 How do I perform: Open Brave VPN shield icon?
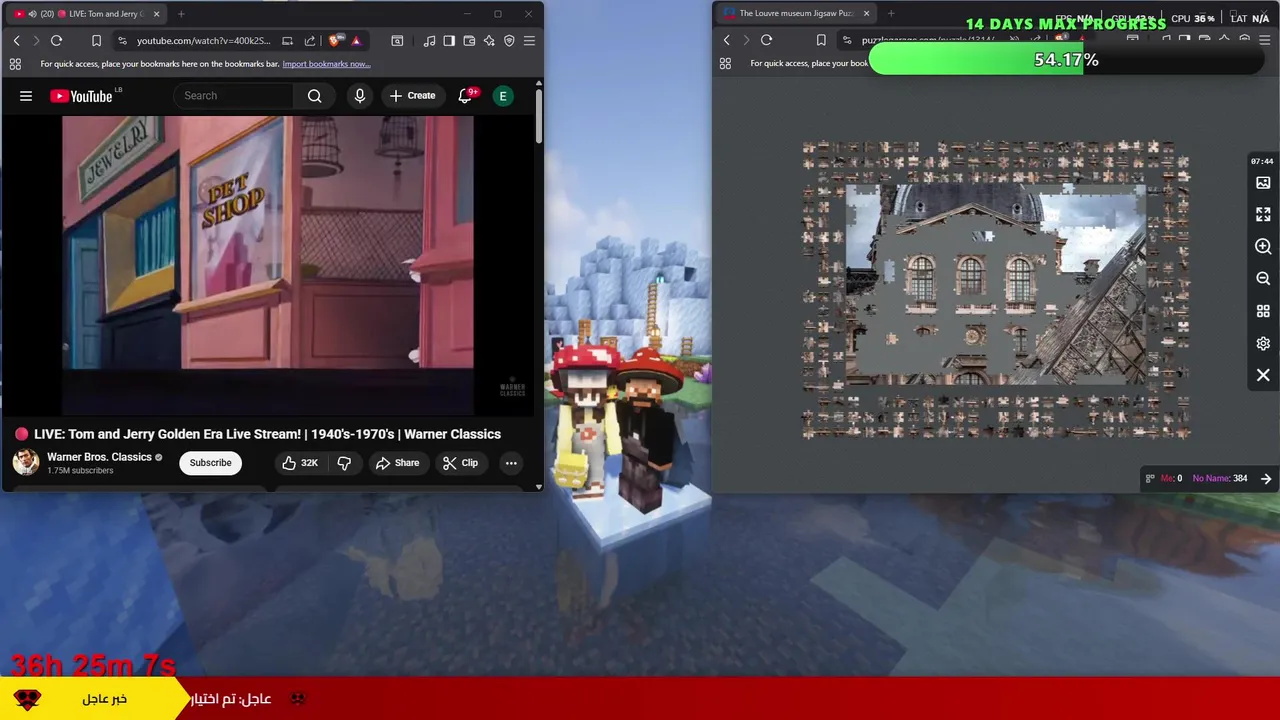509,40
